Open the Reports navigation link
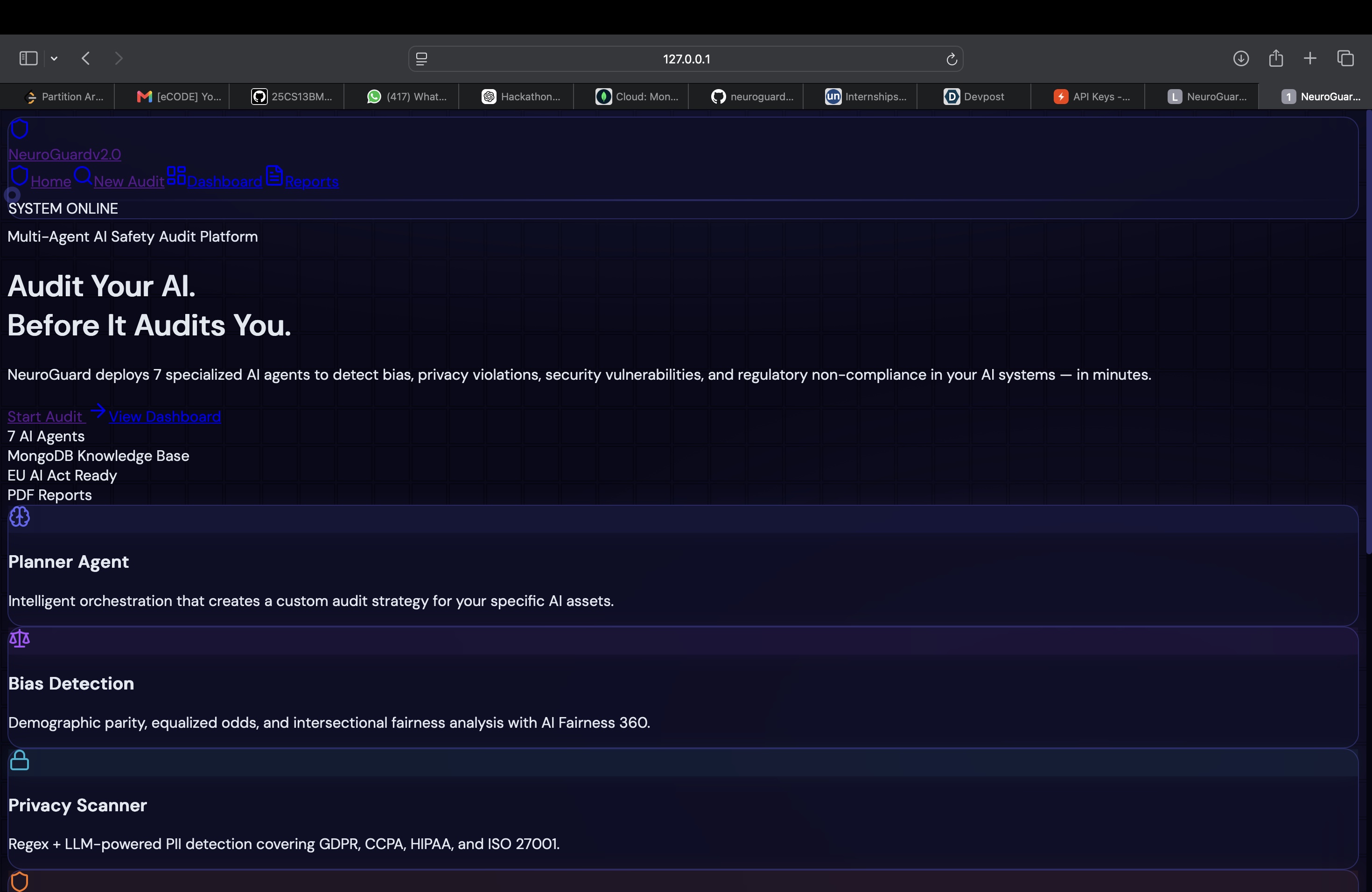The width and height of the screenshot is (1372, 892). tap(311, 181)
